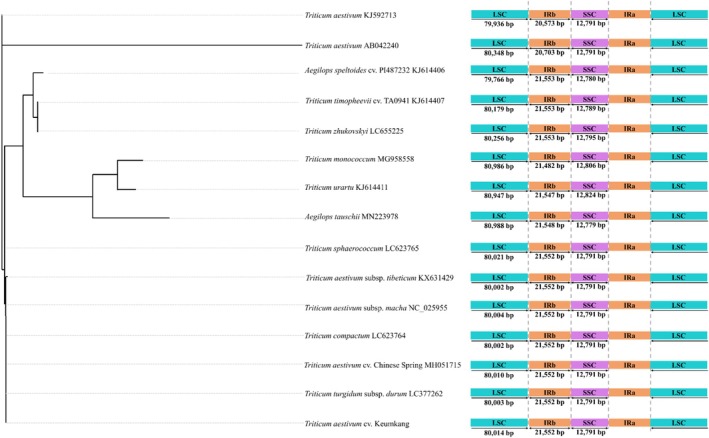Viewport: 709px width, 438px height.
Task: Click Triticum aestivum cv. Keumkang label
Action: click(x=357, y=424)
